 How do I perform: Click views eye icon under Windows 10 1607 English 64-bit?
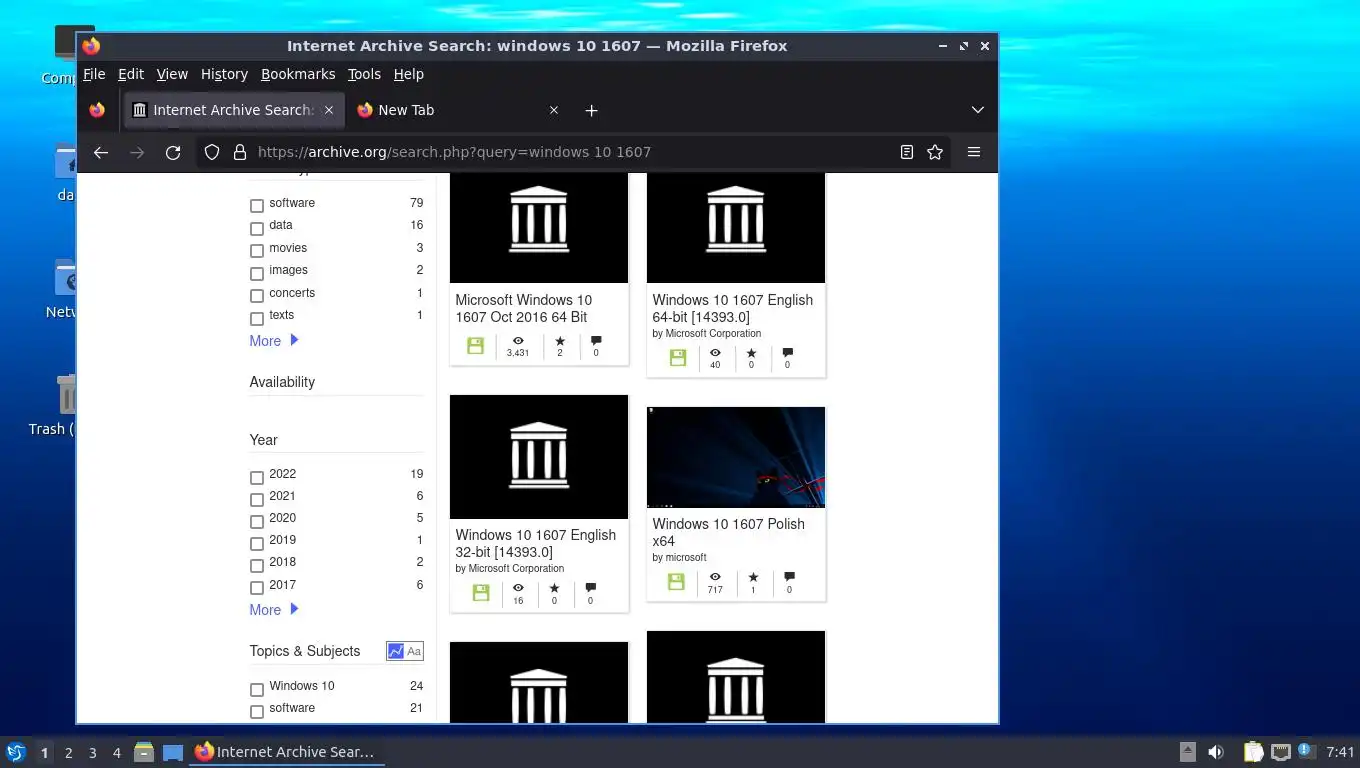click(x=715, y=353)
